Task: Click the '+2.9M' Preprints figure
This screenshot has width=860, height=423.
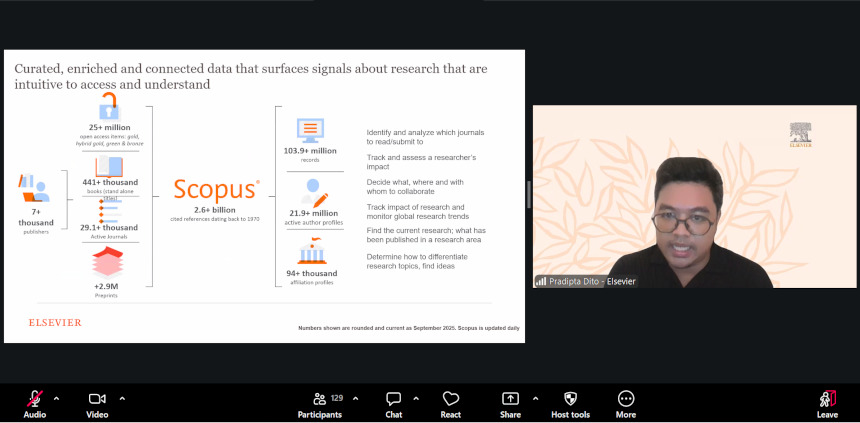Action: click(108, 286)
